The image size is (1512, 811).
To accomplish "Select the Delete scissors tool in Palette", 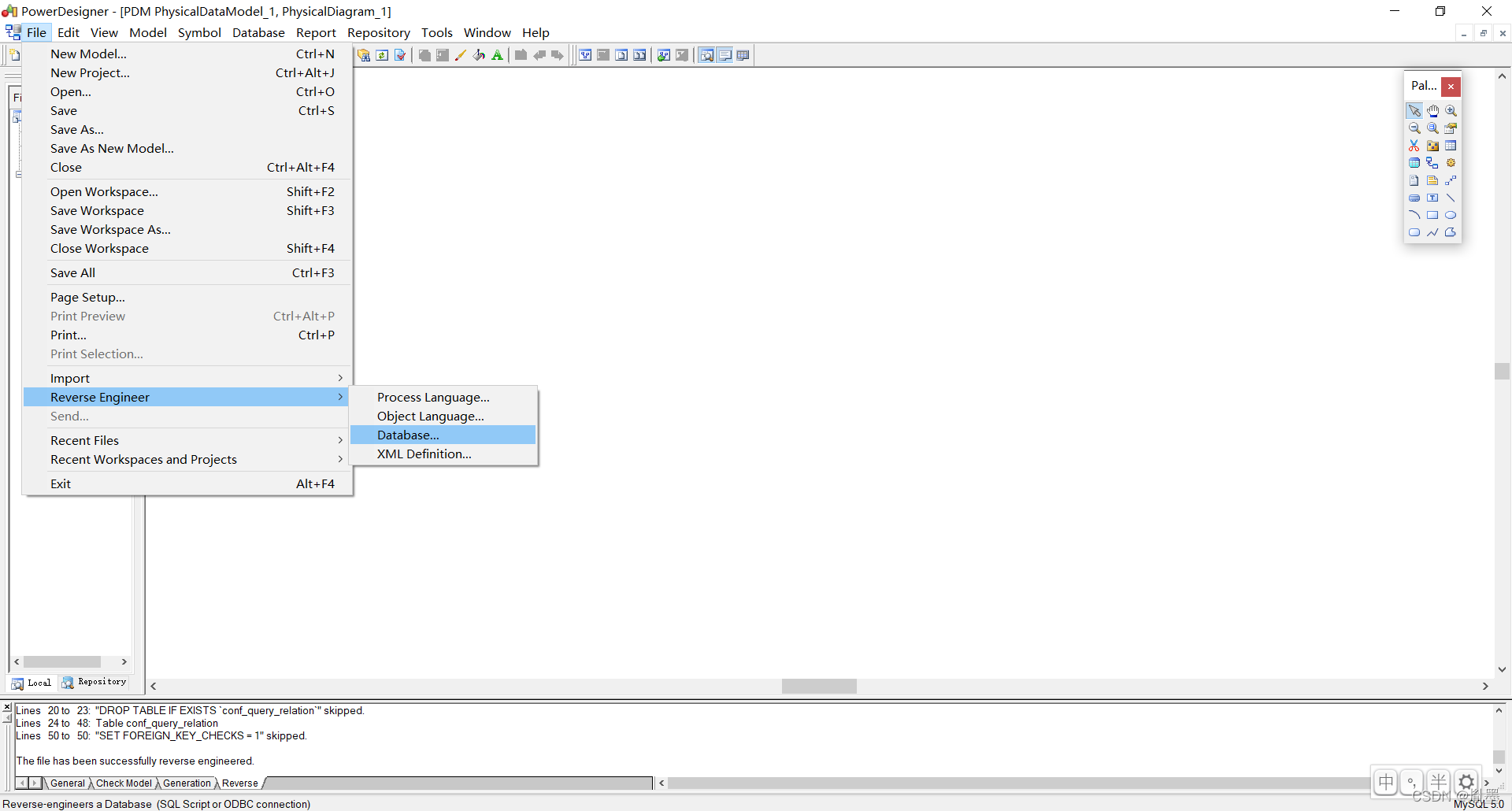I will 1414,146.
